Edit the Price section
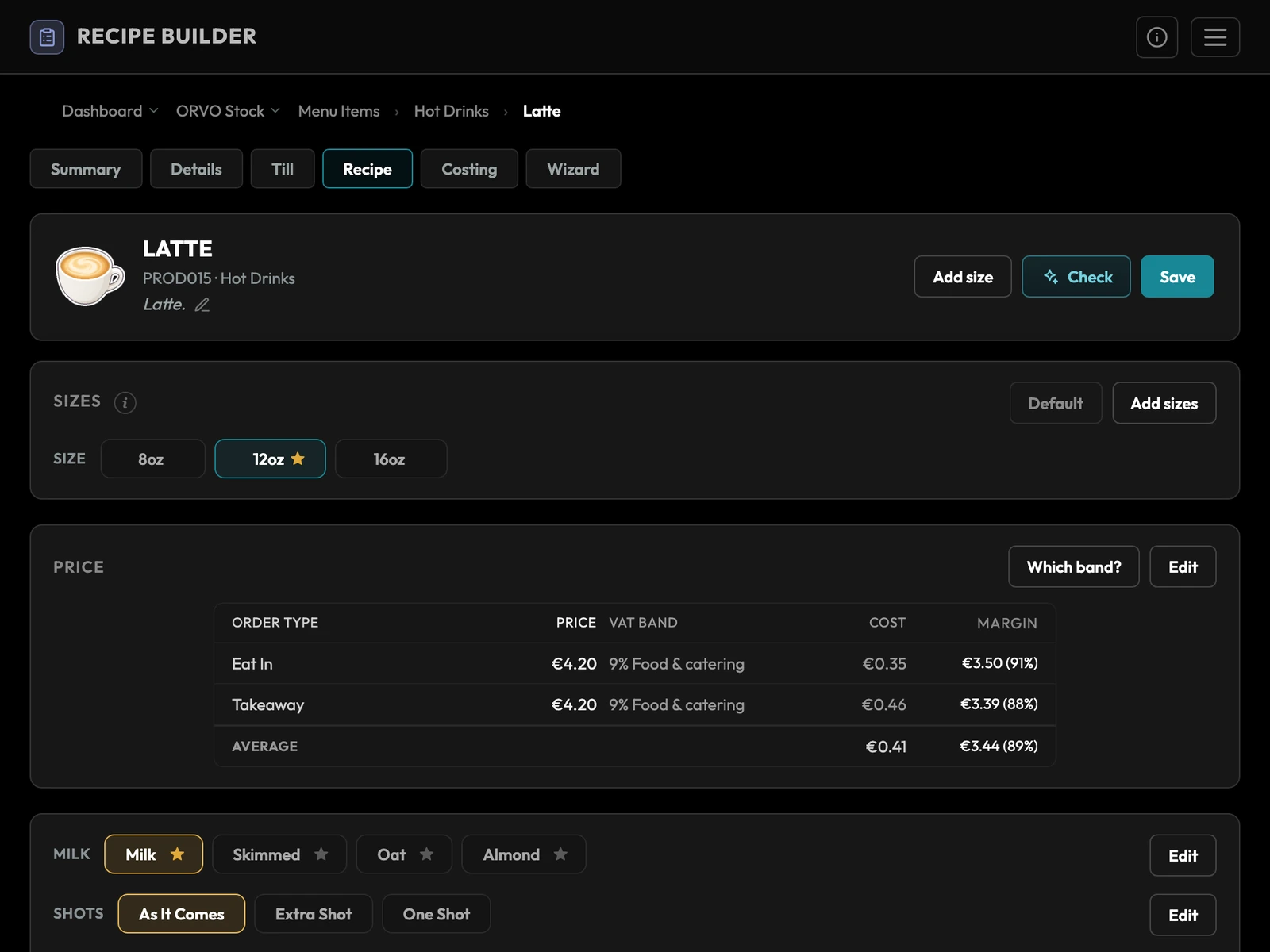The width and height of the screenshot is (1270, 952). pyautogui.click(x=1183, y=566)
